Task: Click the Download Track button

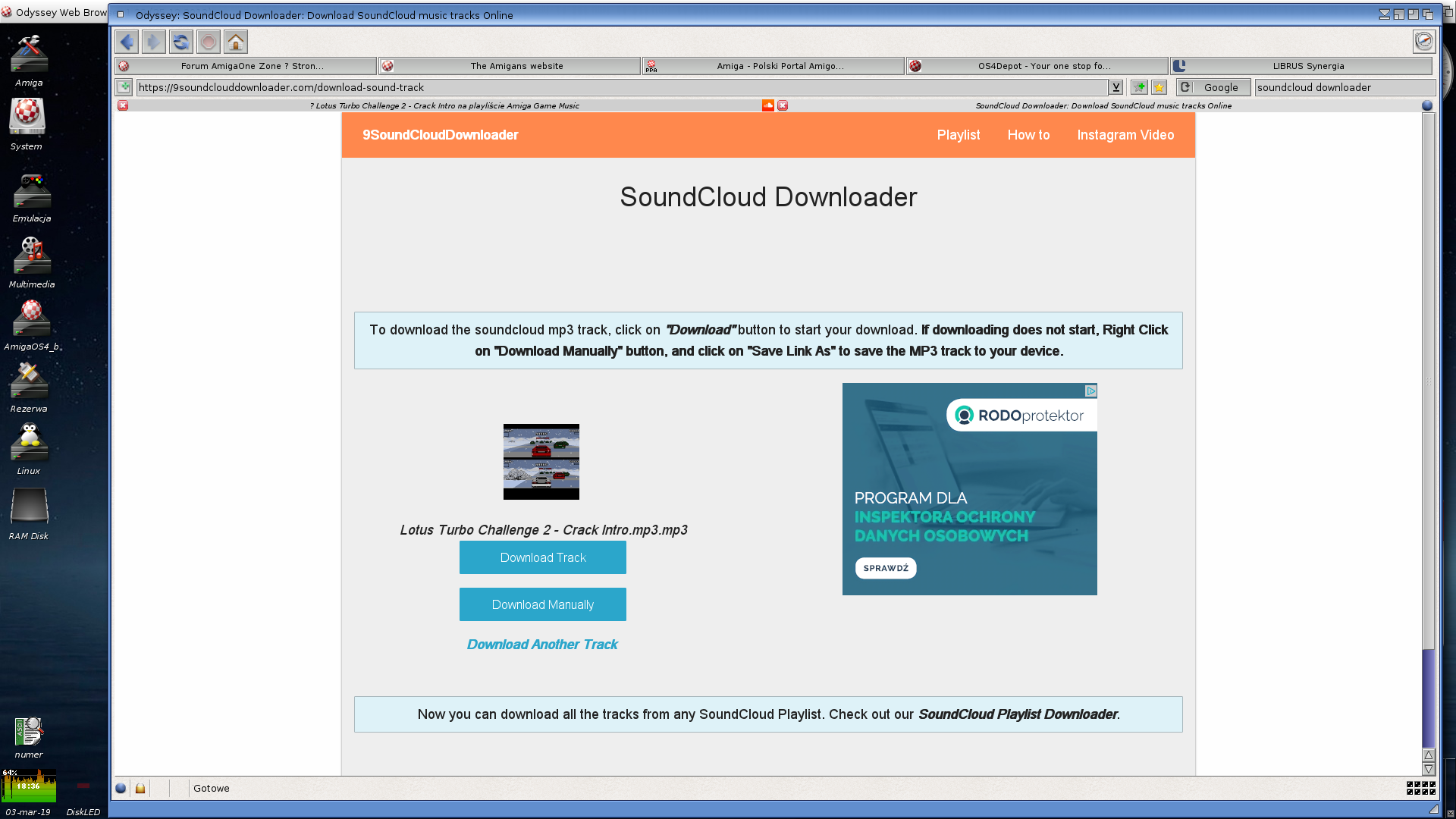Action: click(x=543, y=557)
